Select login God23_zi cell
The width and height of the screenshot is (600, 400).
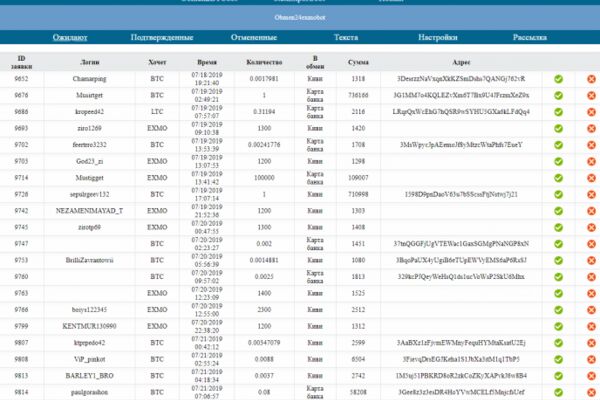pos(90,161)
